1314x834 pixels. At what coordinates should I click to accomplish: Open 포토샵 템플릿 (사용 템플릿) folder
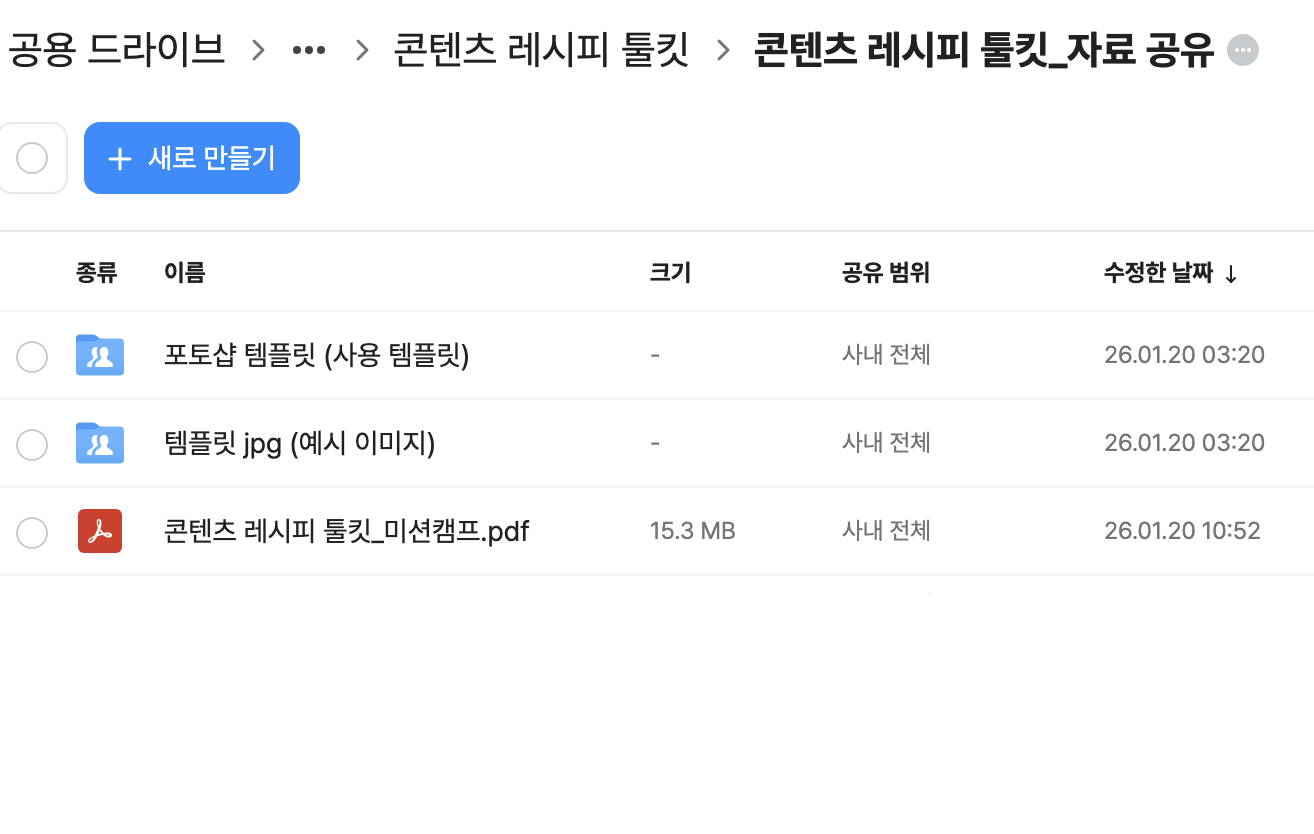click(x=316, y=355)
